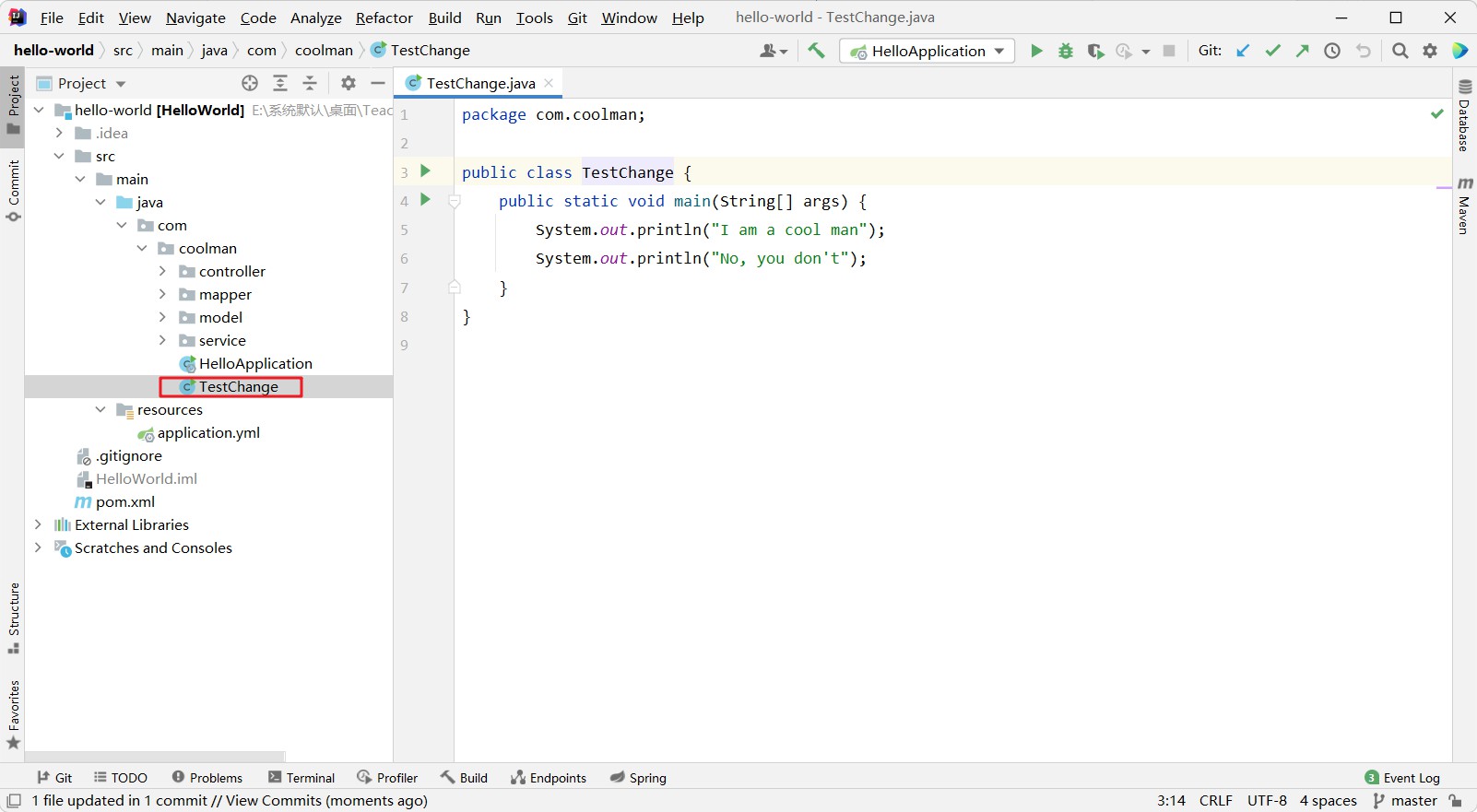Commit changes using the Git checkmark icon

1272,51
